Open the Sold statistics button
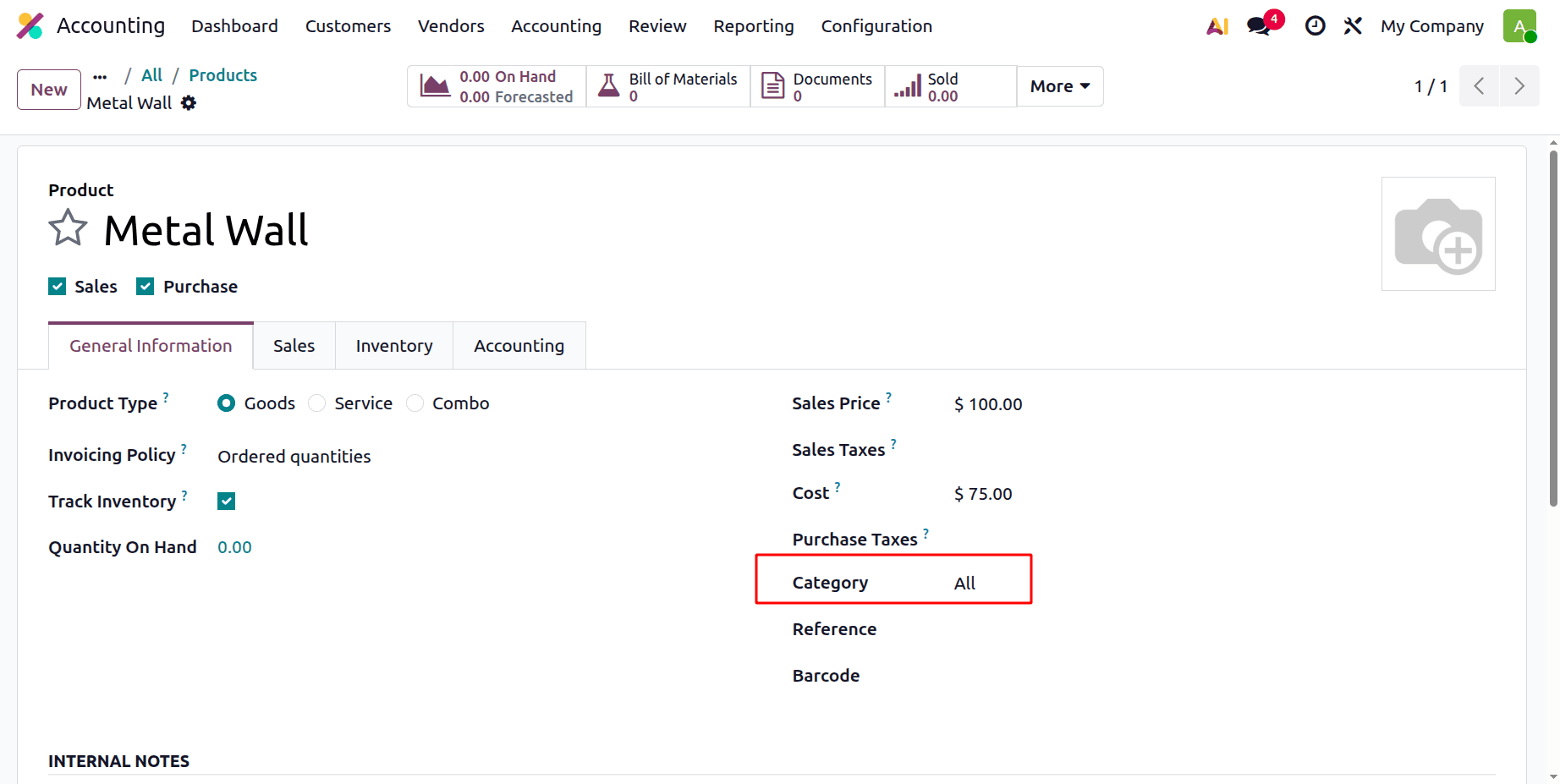 (x=951, y=86)
